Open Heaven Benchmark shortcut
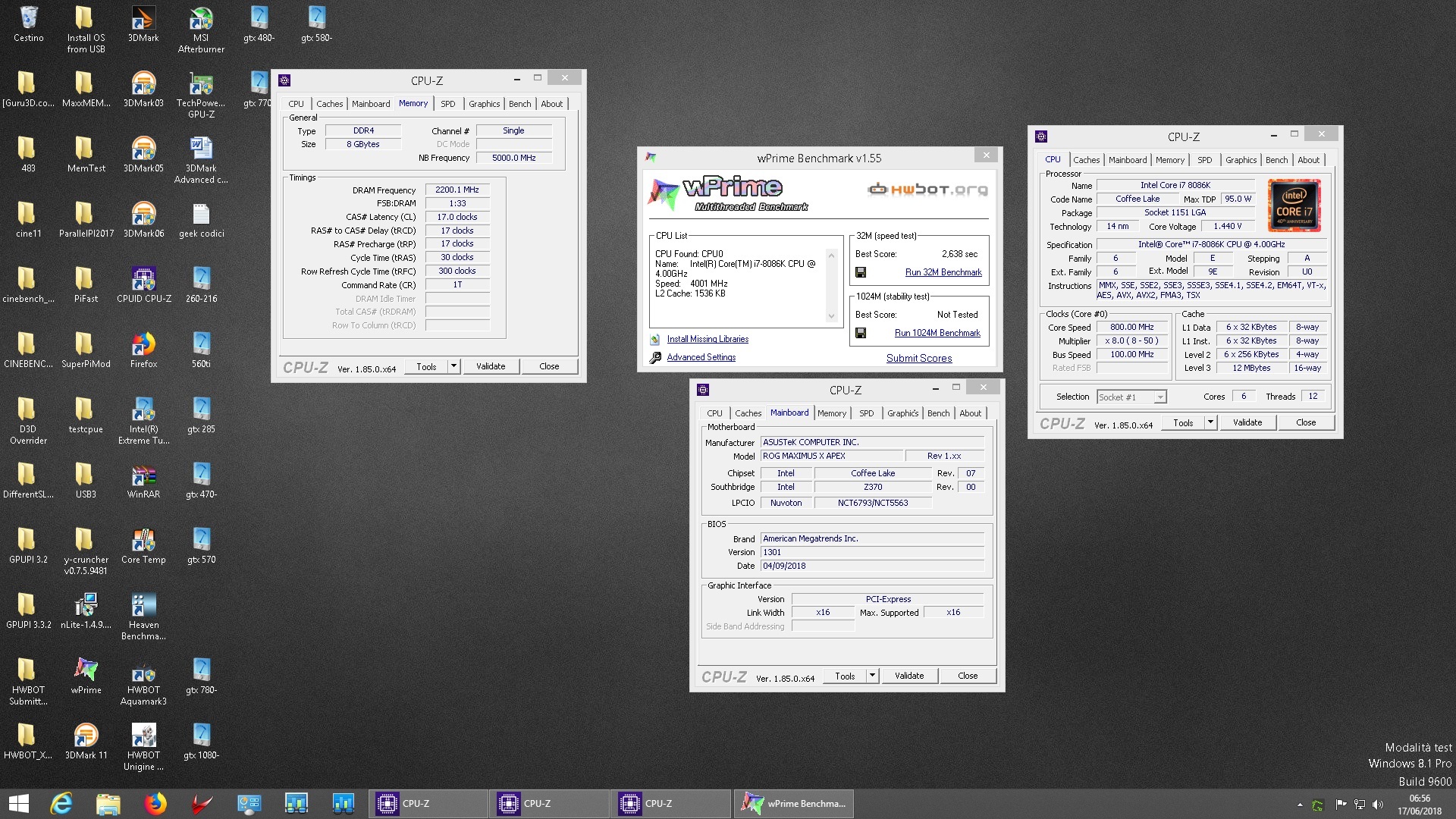 coord(143,617)
